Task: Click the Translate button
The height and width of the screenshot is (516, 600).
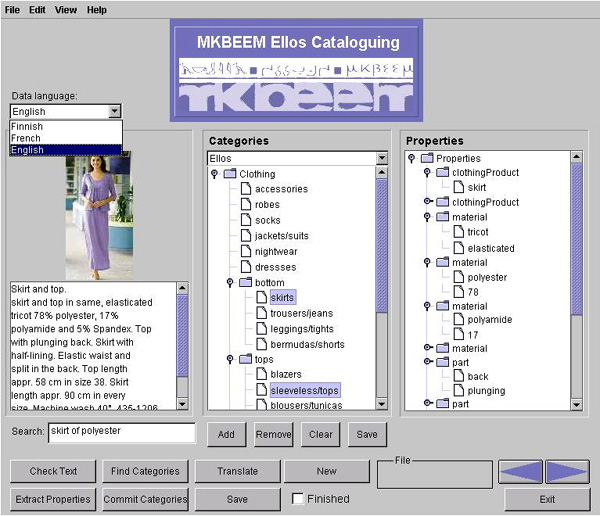Action: click(238, 471)
